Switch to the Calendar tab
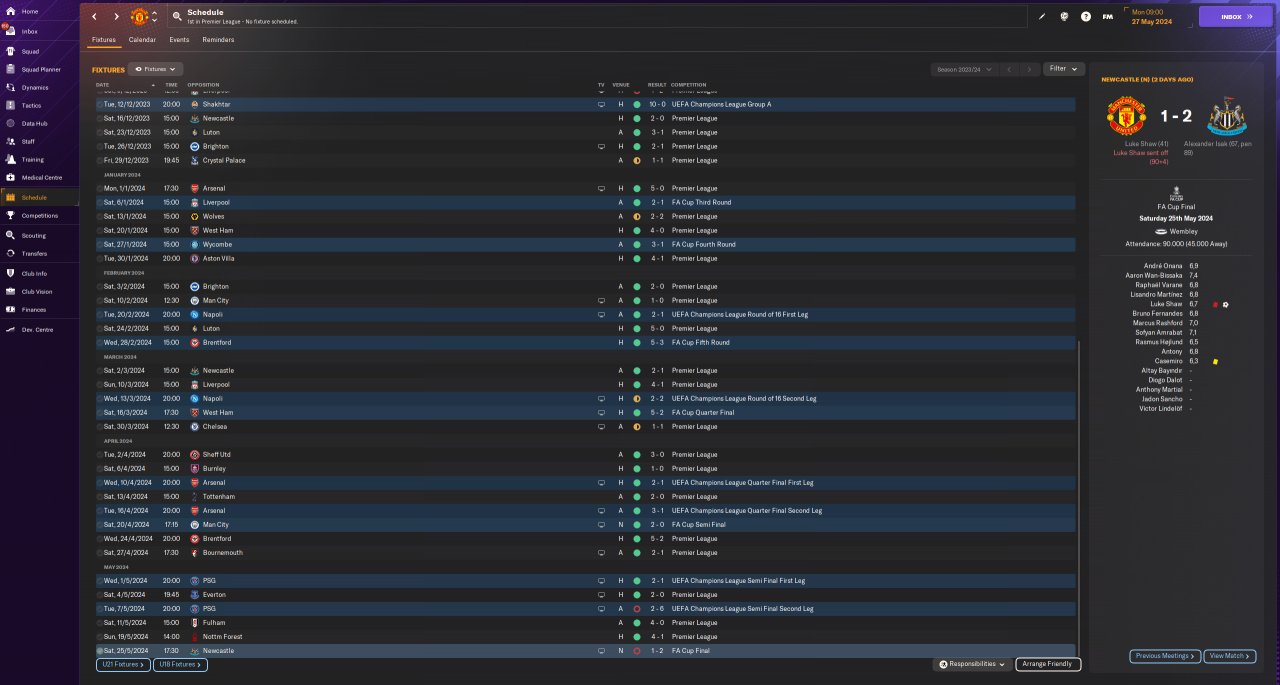The width and height of the screenshot is (1280, 685). [142, 40]
